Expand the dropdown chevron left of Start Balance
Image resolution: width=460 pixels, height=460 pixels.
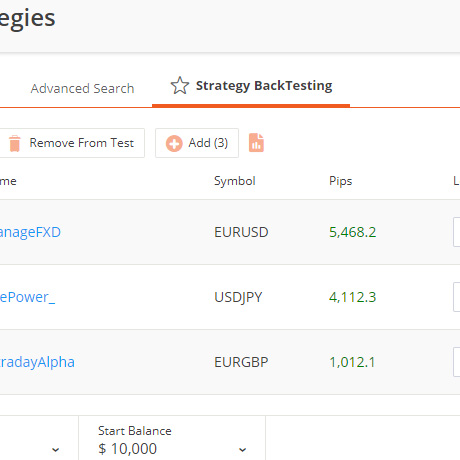pos(56,450)
